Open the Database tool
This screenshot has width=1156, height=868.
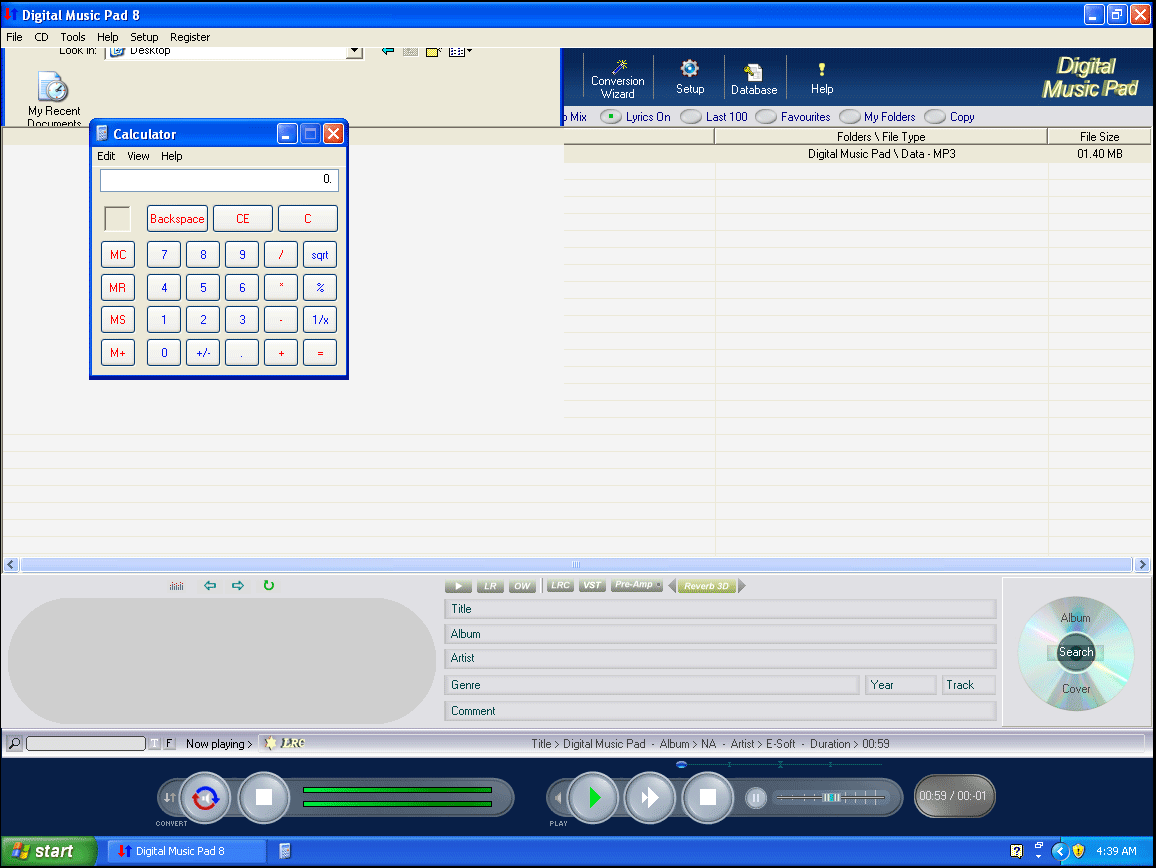coord(753,79)
